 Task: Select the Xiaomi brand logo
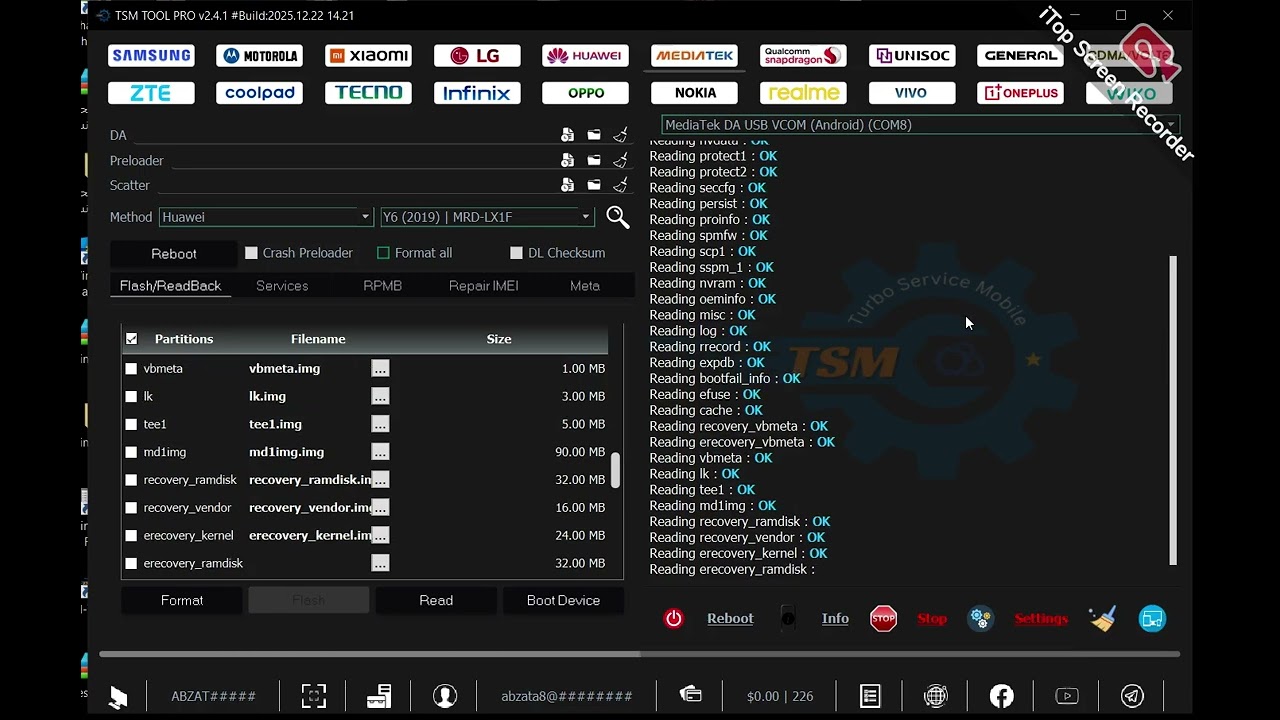pyautogui.click(x=369, y=56)
